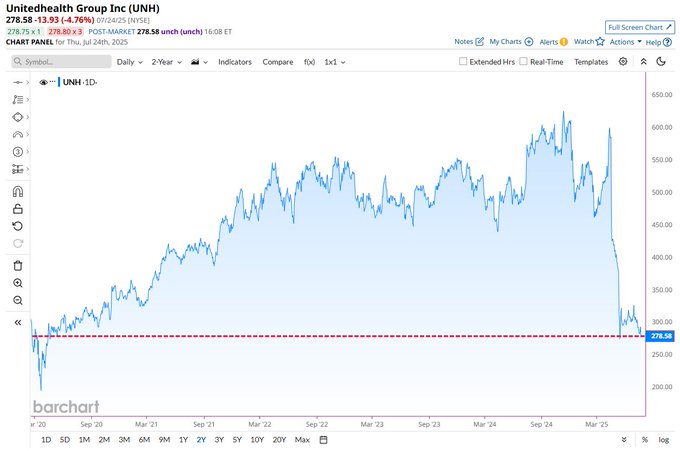Image resolution: width=680 pixels, height=451 pixels.
Task: Open the Templates link
Action: (x=591, y=62)
